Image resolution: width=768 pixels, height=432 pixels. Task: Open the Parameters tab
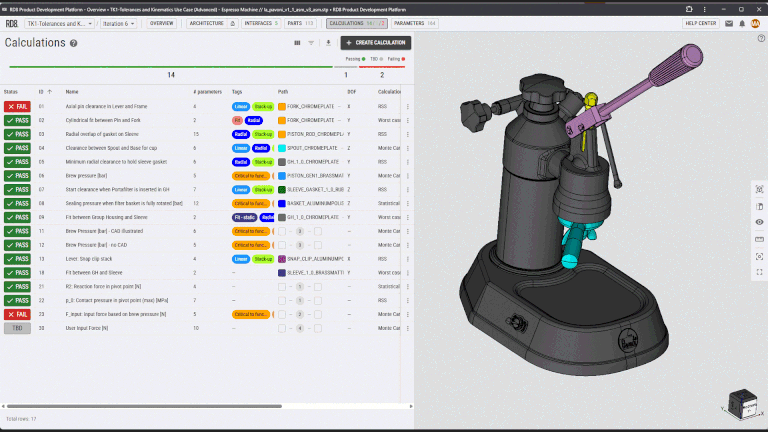click(414, 24)
